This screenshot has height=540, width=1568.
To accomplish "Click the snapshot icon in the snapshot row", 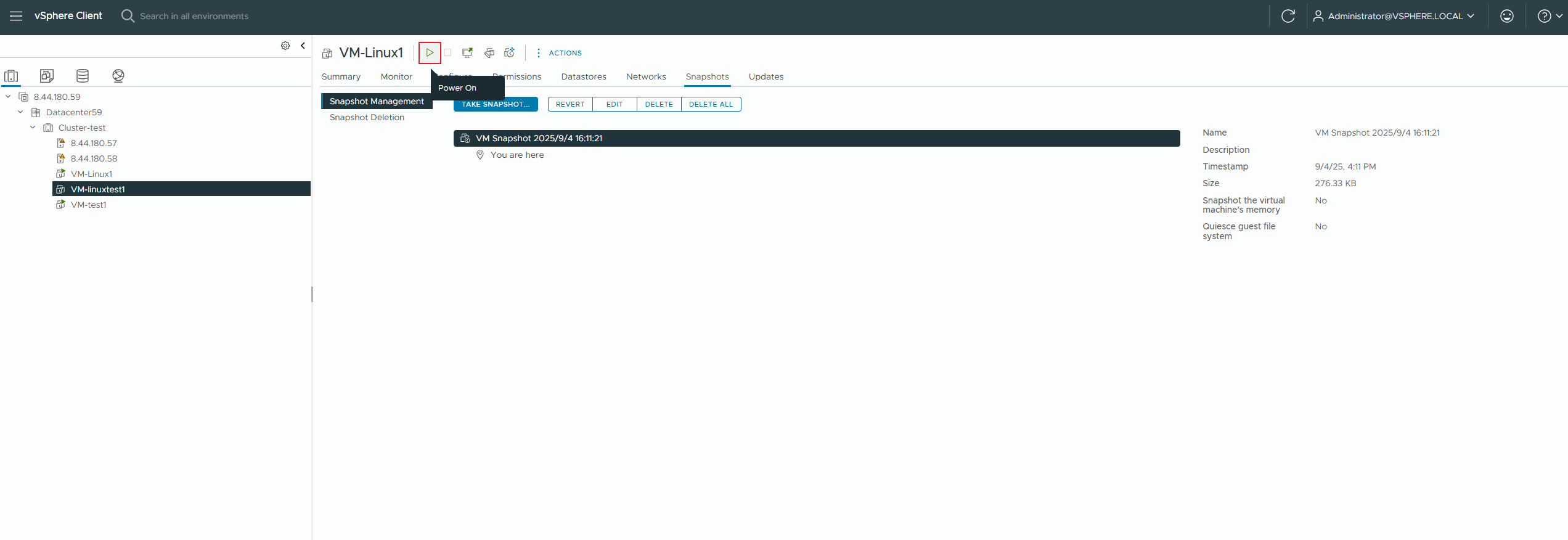I will (x=465, y=138).
